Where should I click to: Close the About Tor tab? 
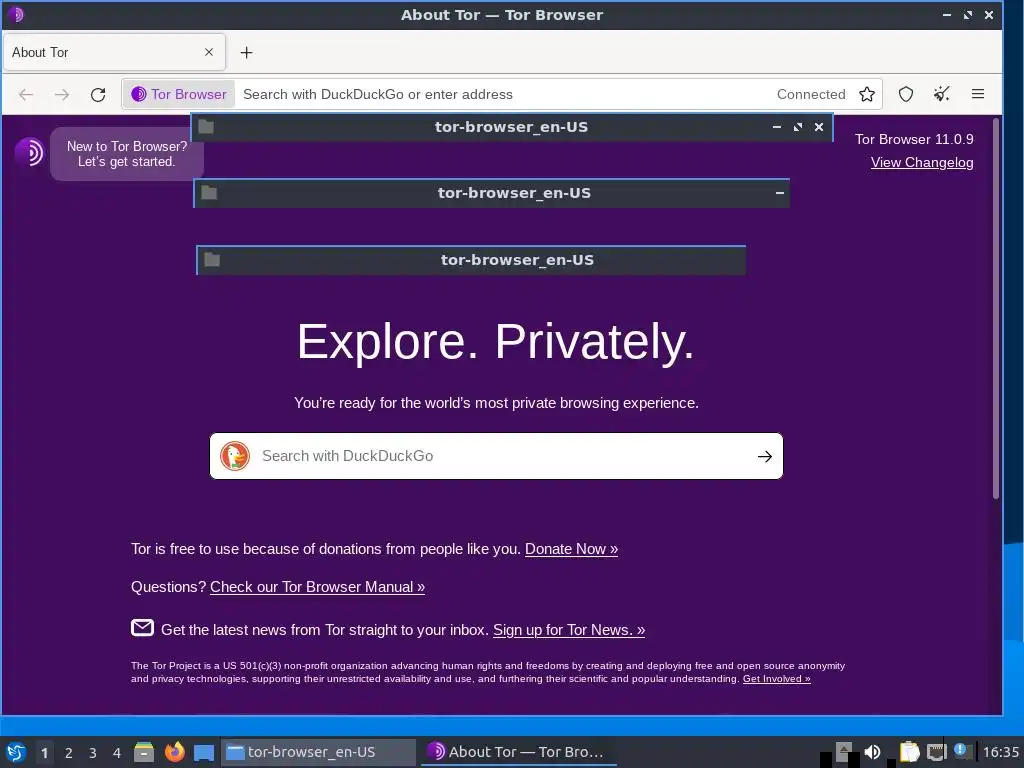[209, 52]
